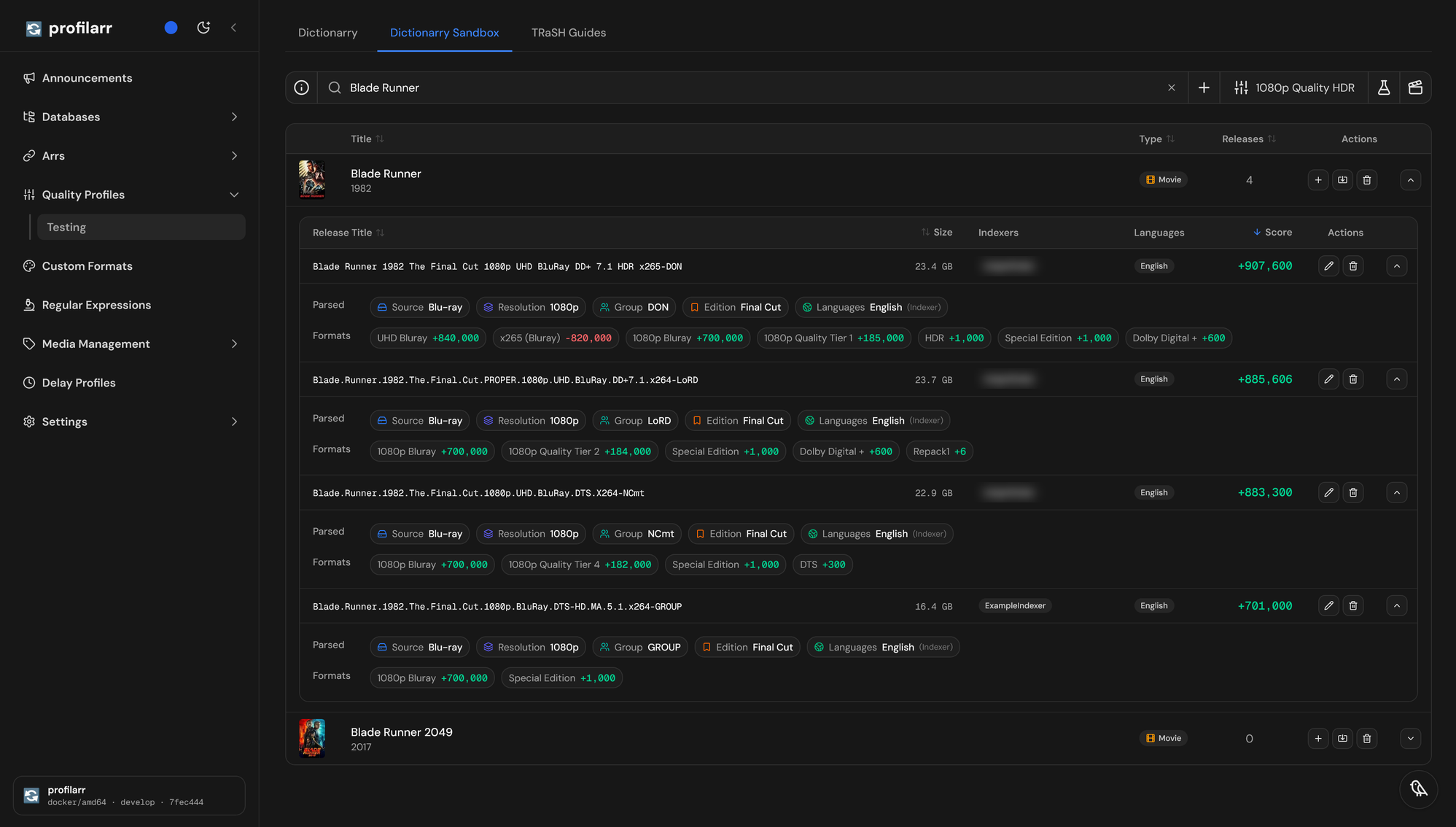Click the Blade Runner 2049 poster thumbnail

click(312, 739)
